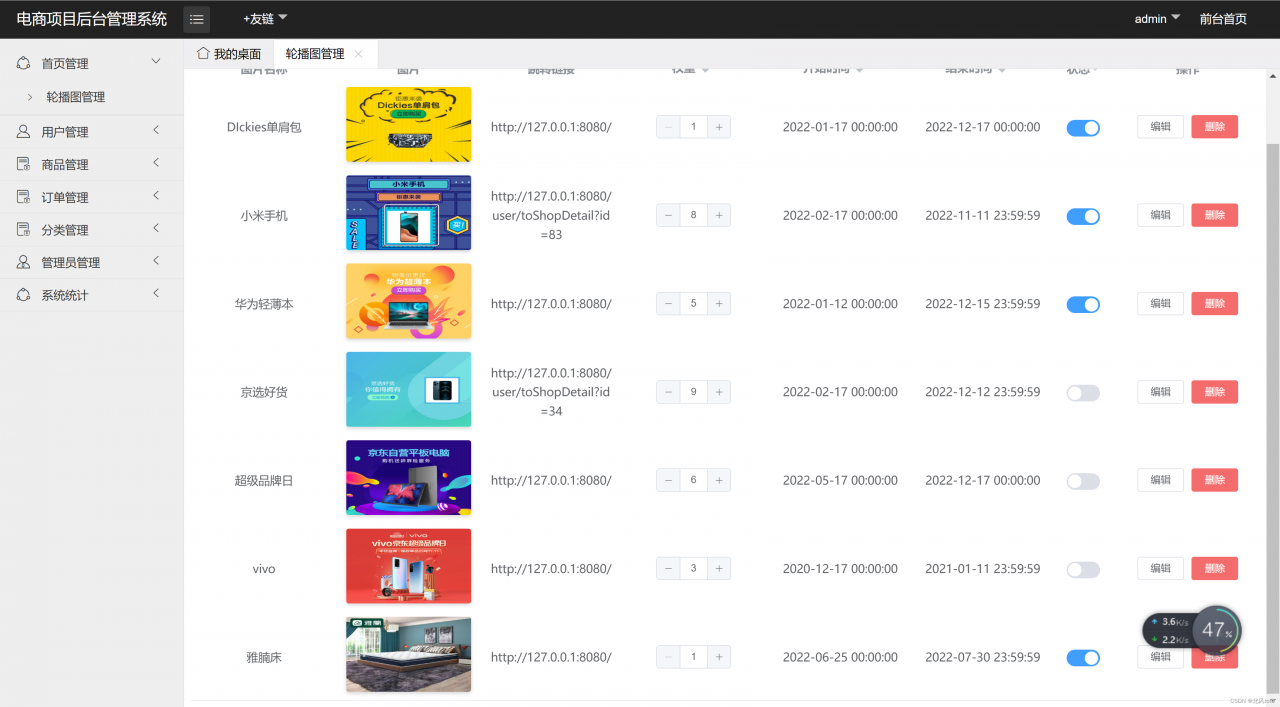Expand the 系统统计 menu chevron

pos(156,294)
